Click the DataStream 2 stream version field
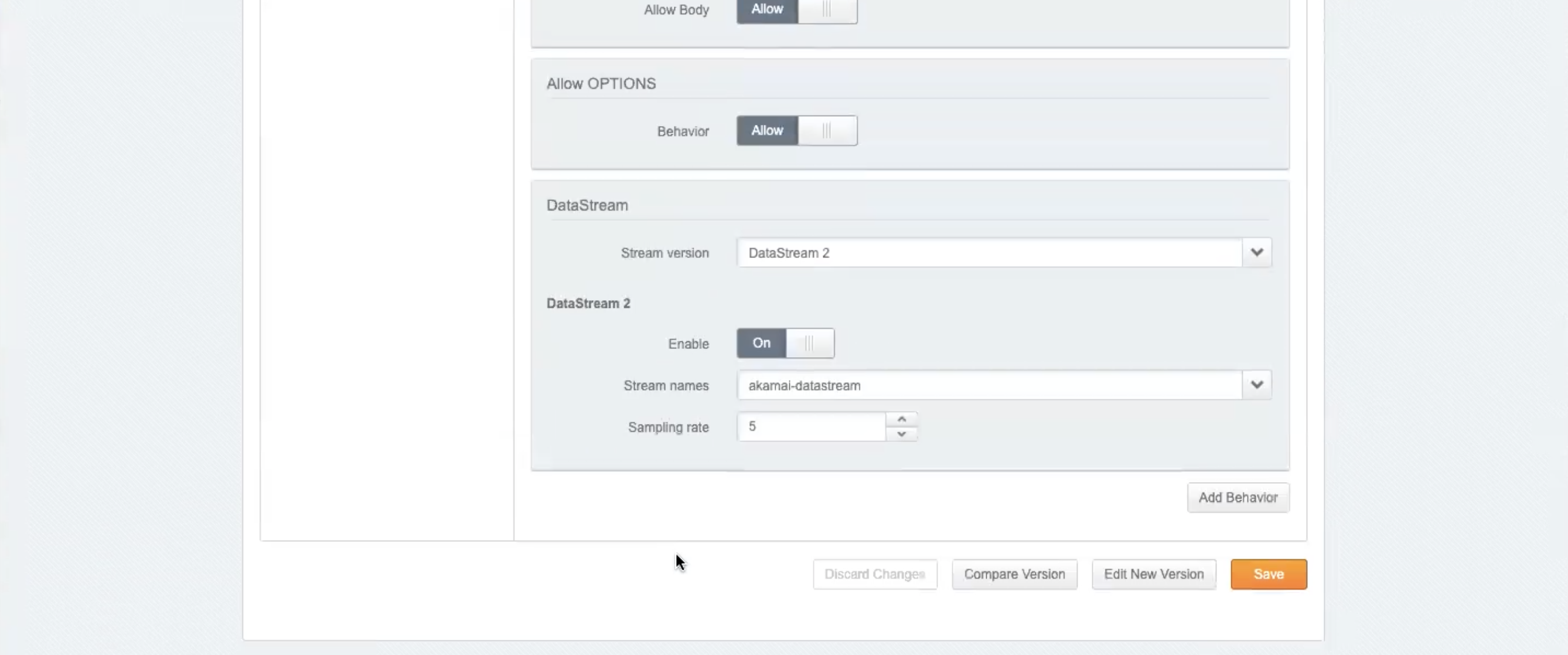 [988, 253]
